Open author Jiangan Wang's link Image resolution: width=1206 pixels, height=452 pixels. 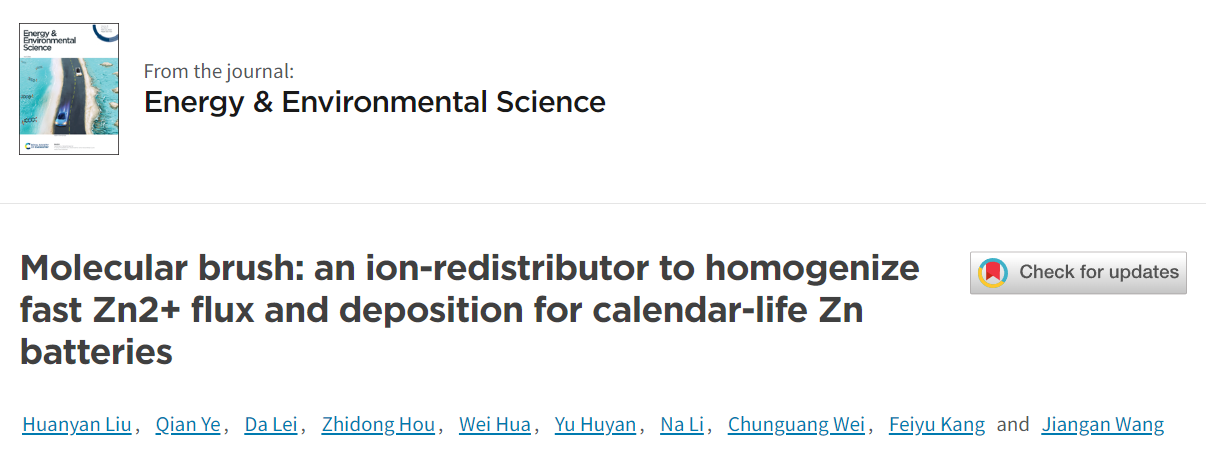point(1103,425)
